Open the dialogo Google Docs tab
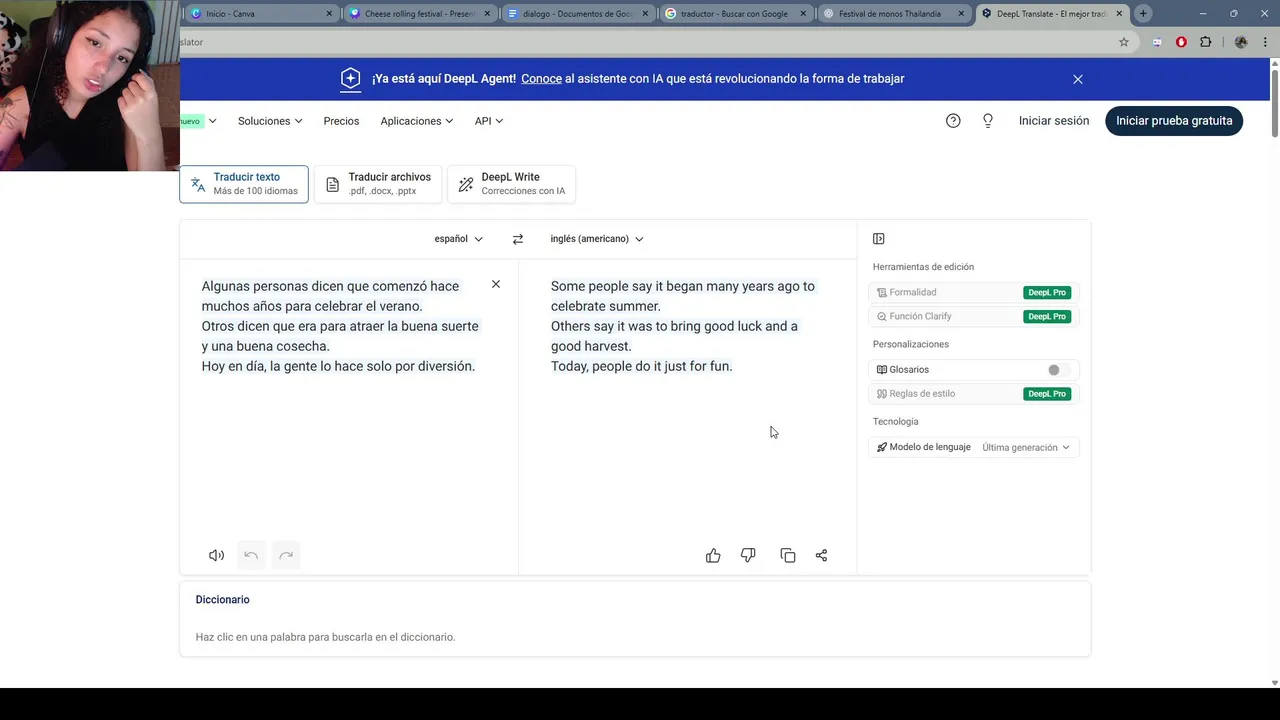1280x720 pixels. [x=577, y=14]
